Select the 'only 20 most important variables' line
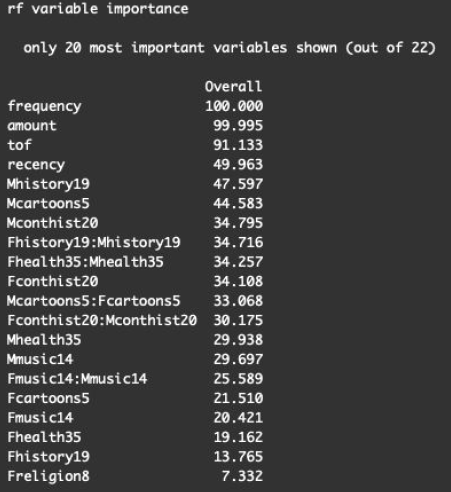451x492 pixels. click(x=229, y=48)
